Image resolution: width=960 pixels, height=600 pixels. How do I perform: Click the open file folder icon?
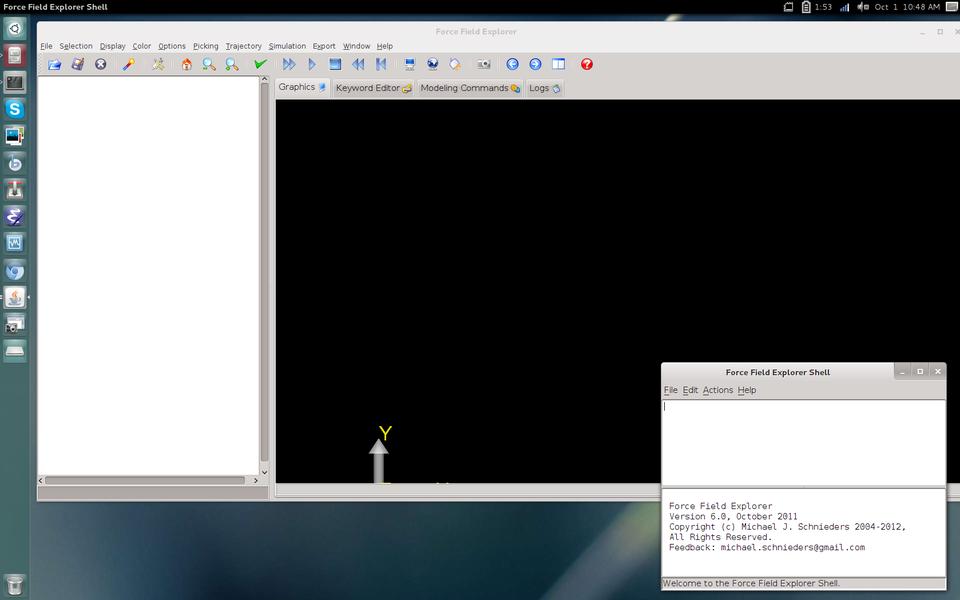pos(55,64)
